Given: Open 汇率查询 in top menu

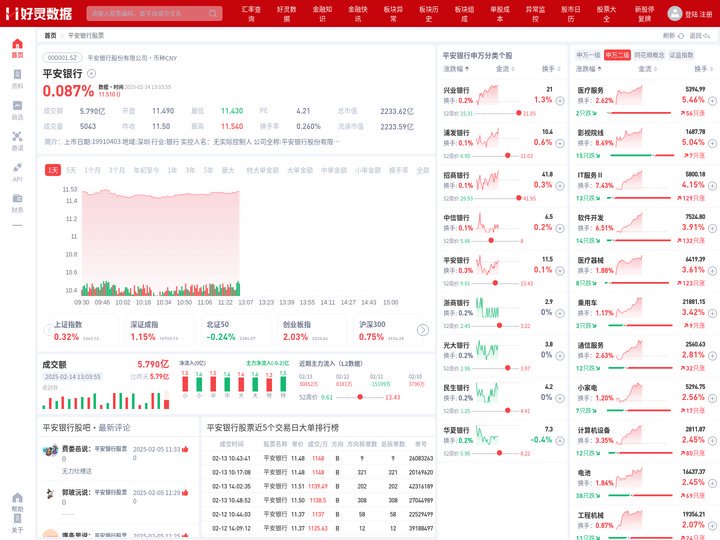Looking at the screenshot, I should (251, 14).
